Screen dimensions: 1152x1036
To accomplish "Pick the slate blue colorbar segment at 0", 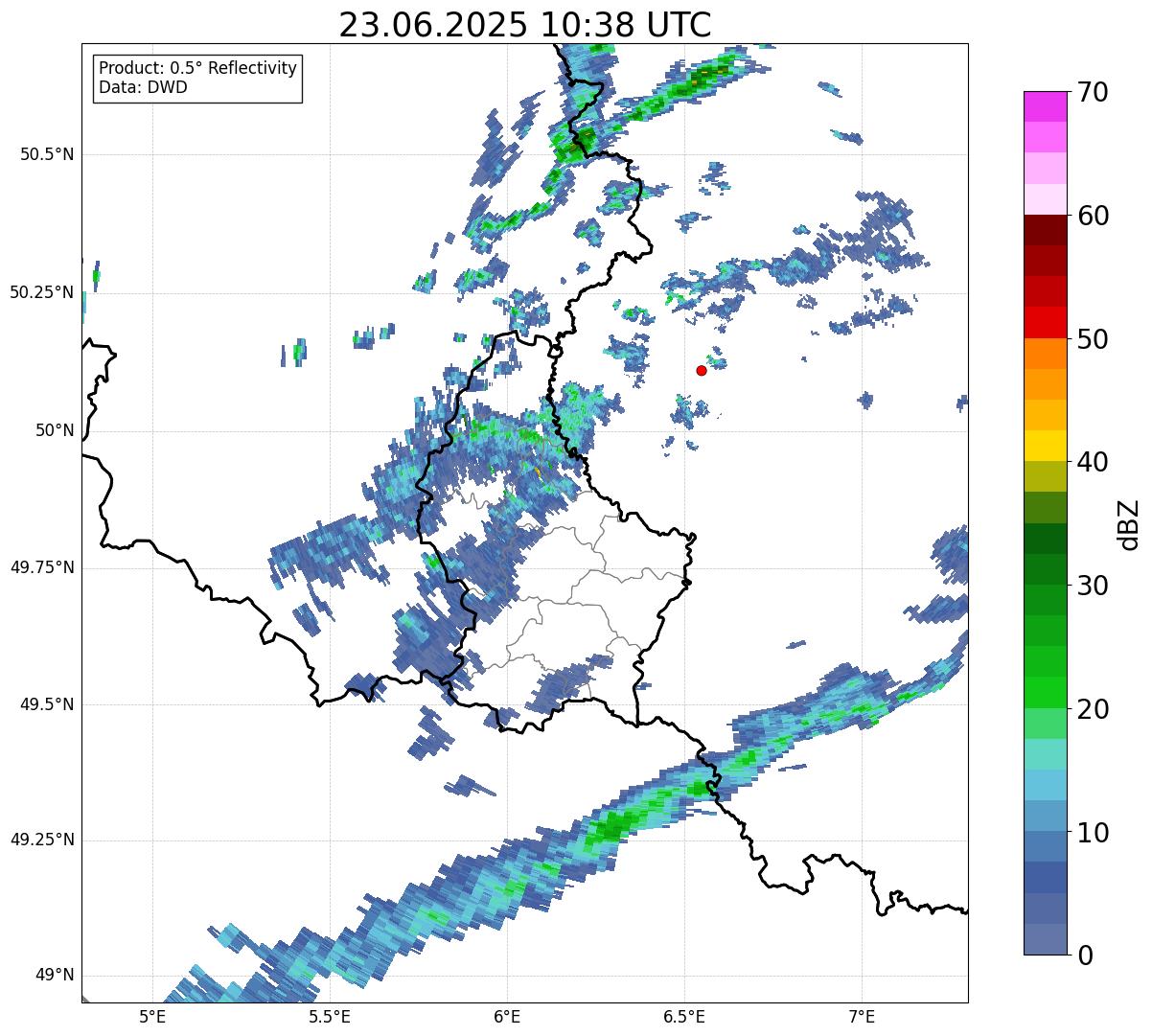I will point(1045,939).
